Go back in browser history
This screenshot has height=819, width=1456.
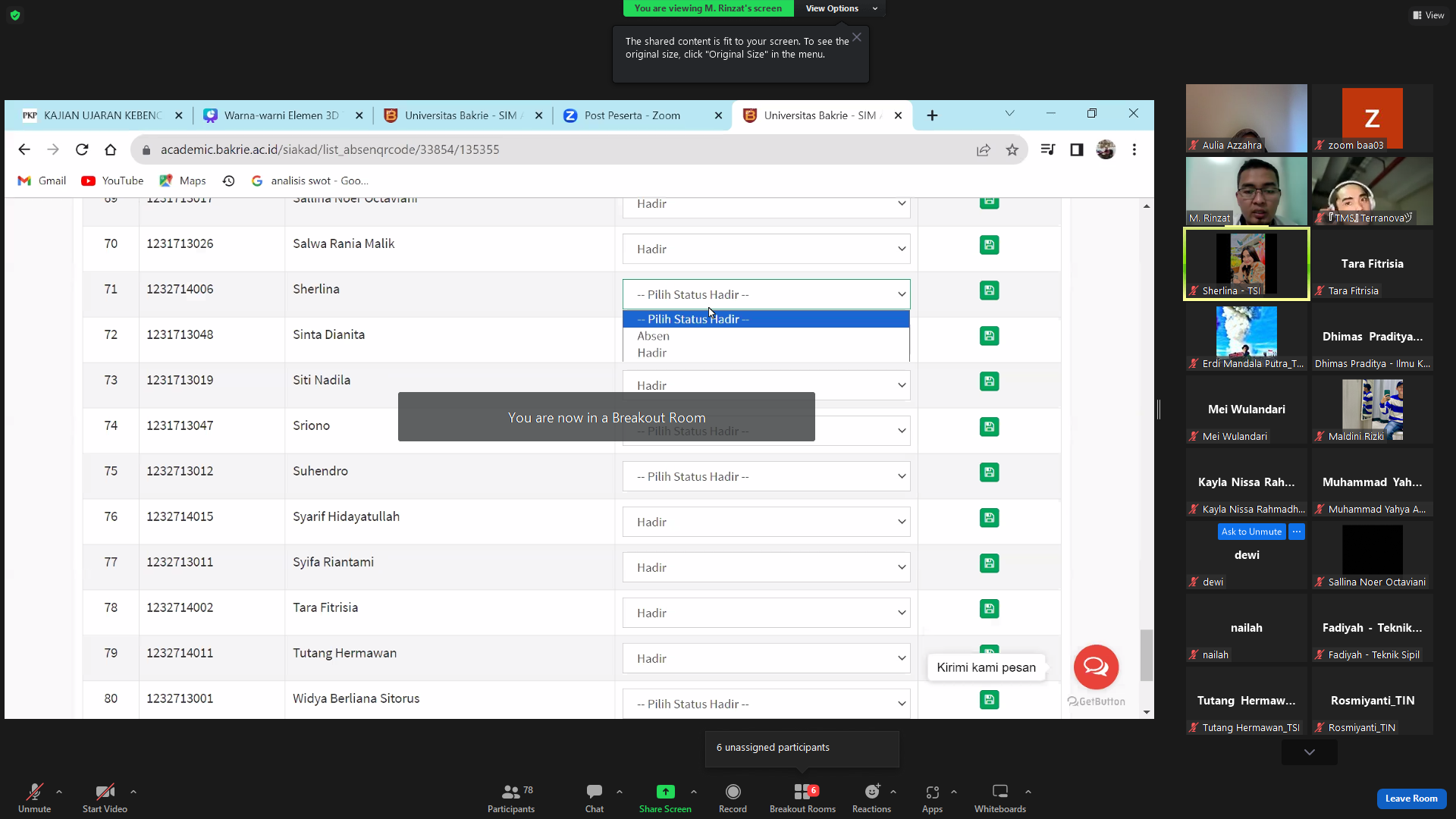[x=24, y=149]
